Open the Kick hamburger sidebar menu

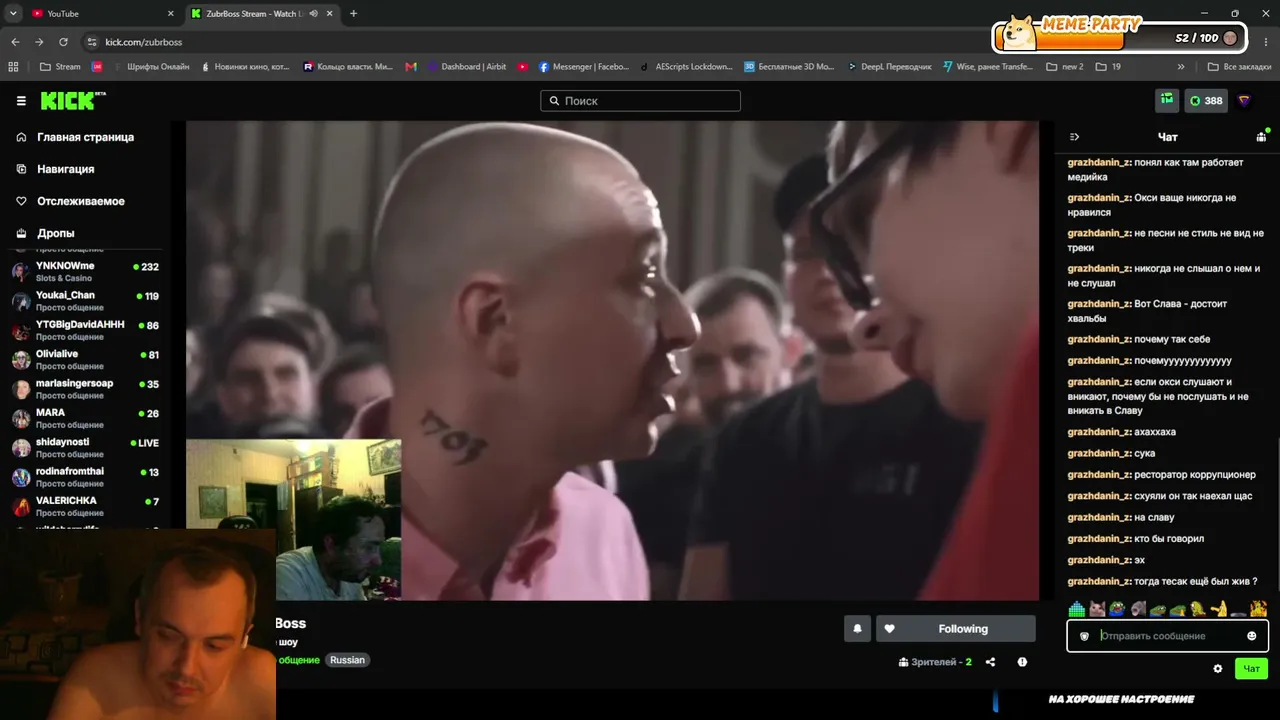[x=21, y=101]
